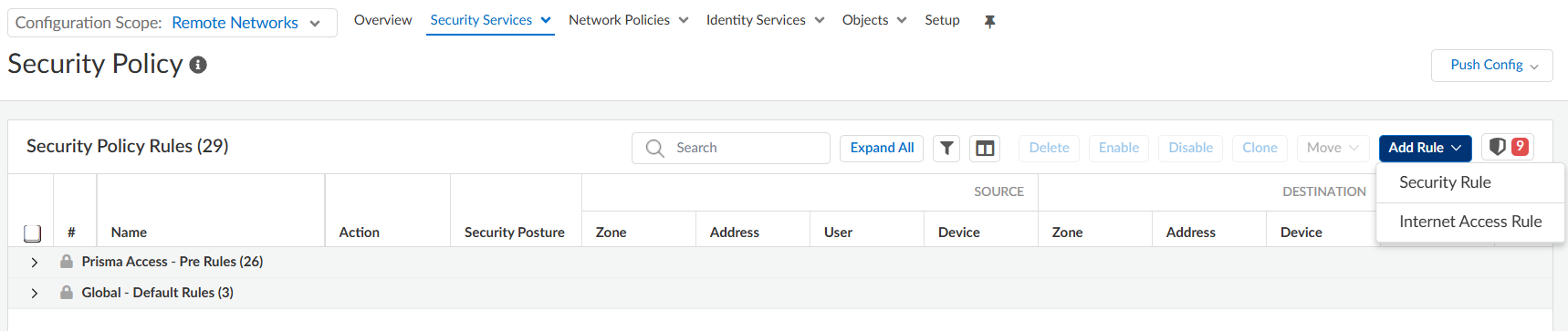Click the User column header
1568x331 pixels.
tap(838, 233)
